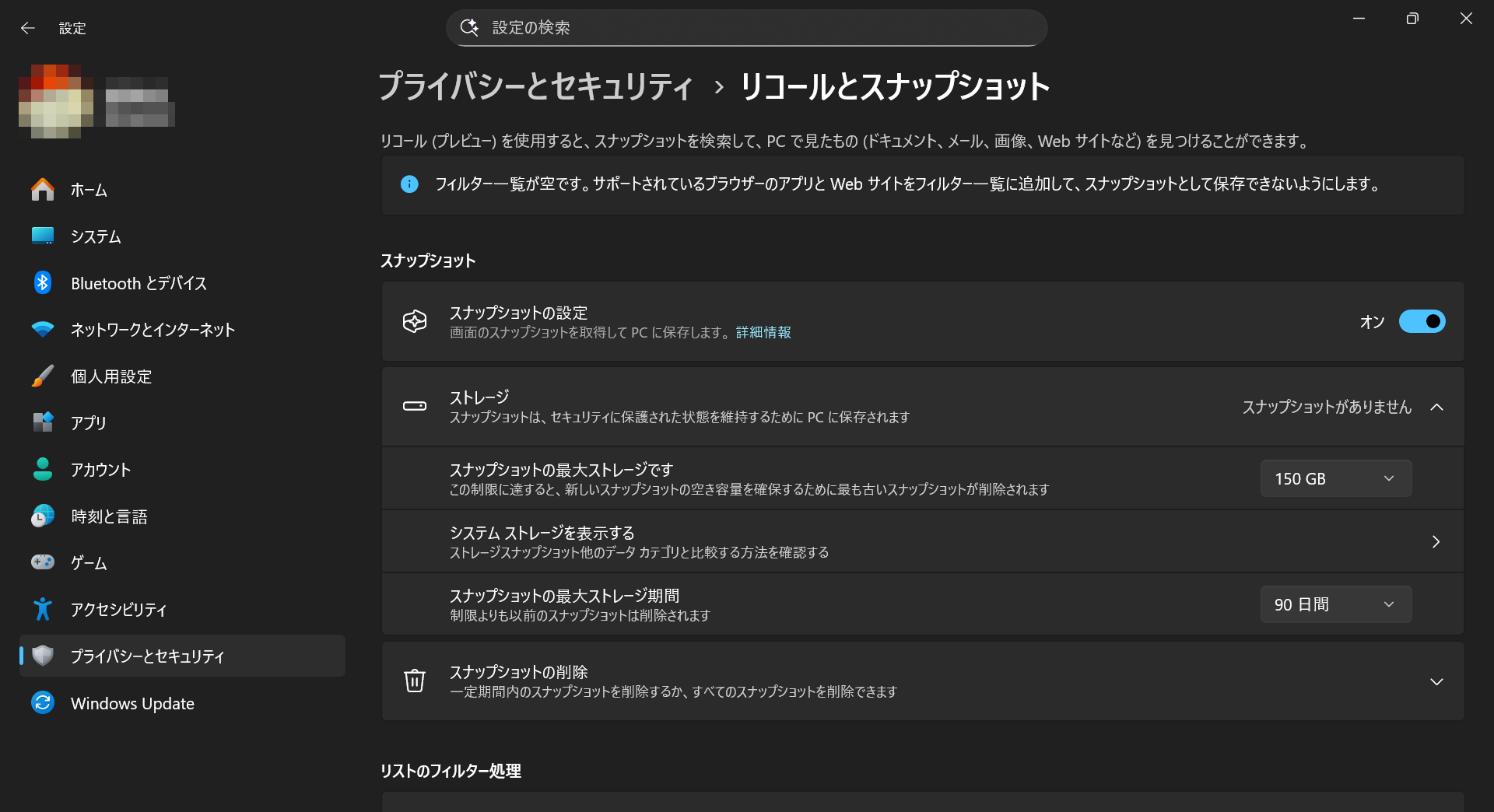Open the Apps settings icon
1494x812 pixels.
42,422
